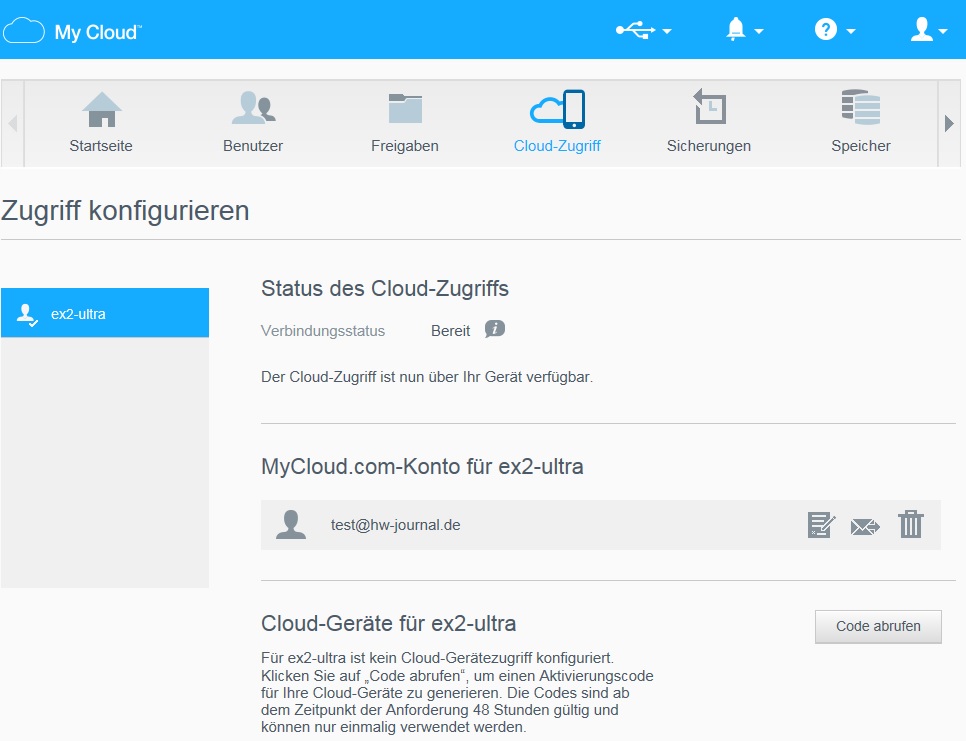Open the notifications bell icon
This screenshot has width=966, height=741.
(x=736, y=29)
